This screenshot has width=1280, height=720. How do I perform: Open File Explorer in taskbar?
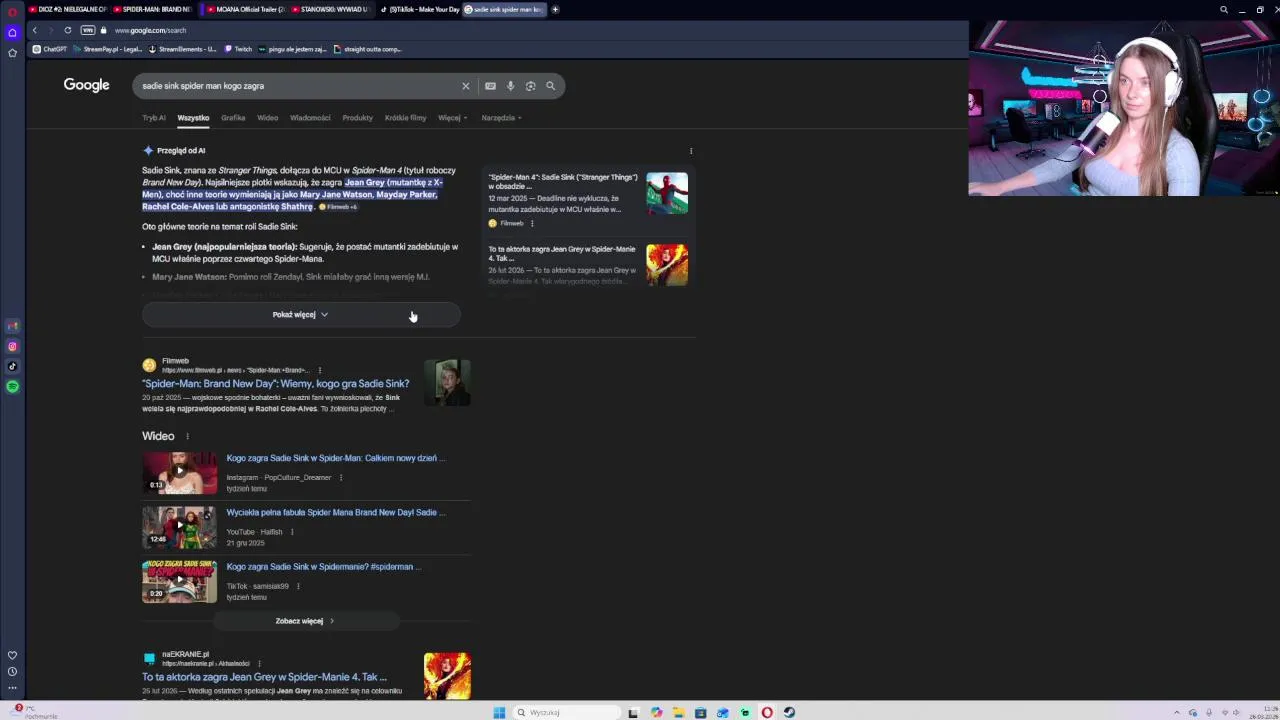678,712
